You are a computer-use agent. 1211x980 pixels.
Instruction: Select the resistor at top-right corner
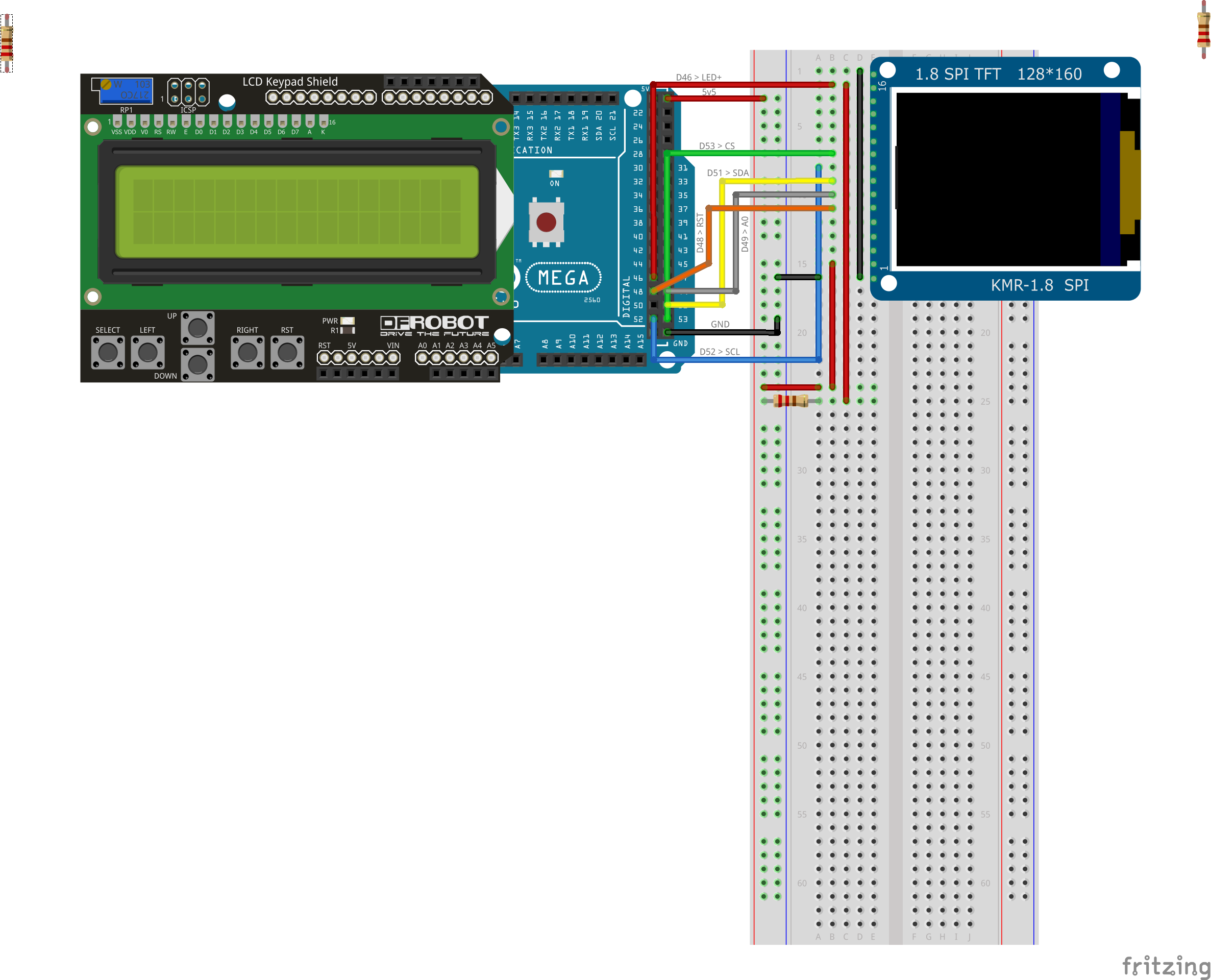(1203, 30)
